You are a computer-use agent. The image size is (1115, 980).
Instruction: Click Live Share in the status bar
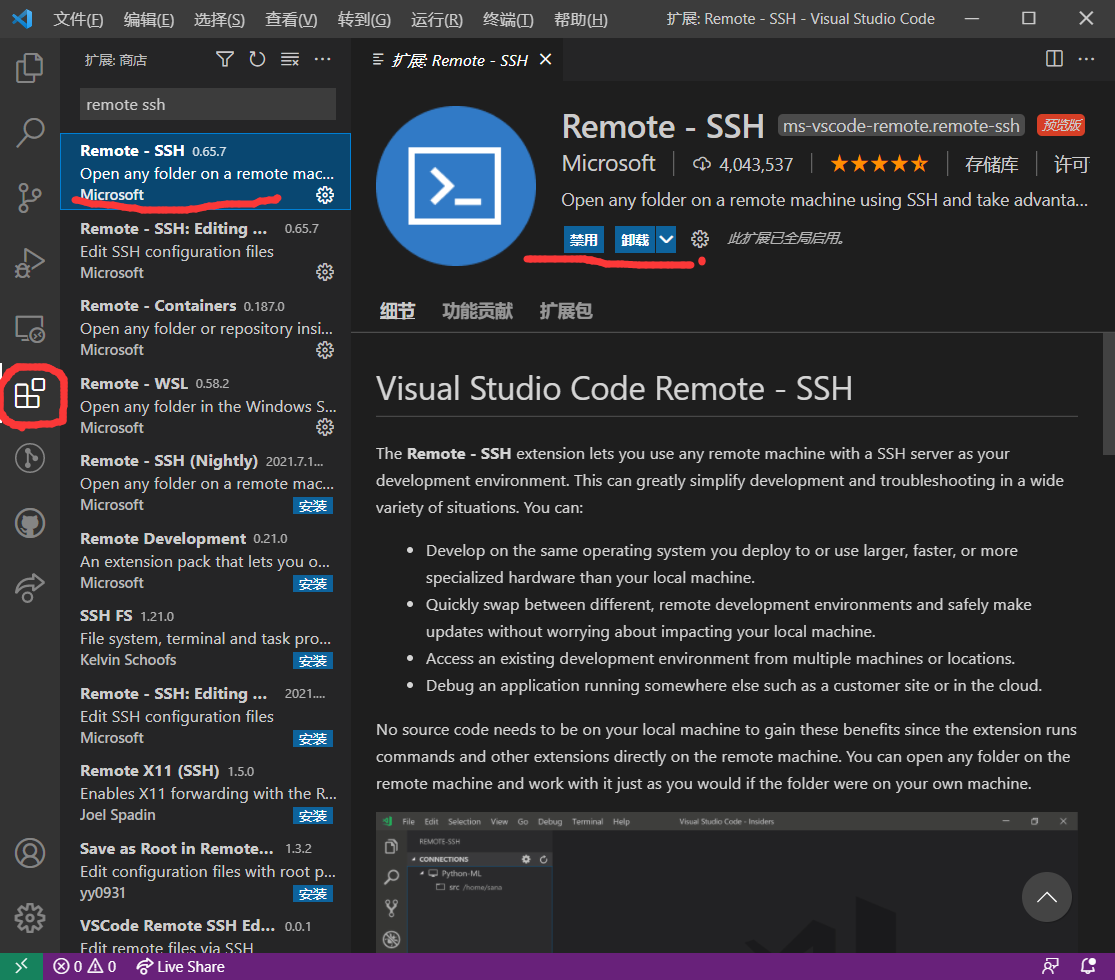click(181, 966)
